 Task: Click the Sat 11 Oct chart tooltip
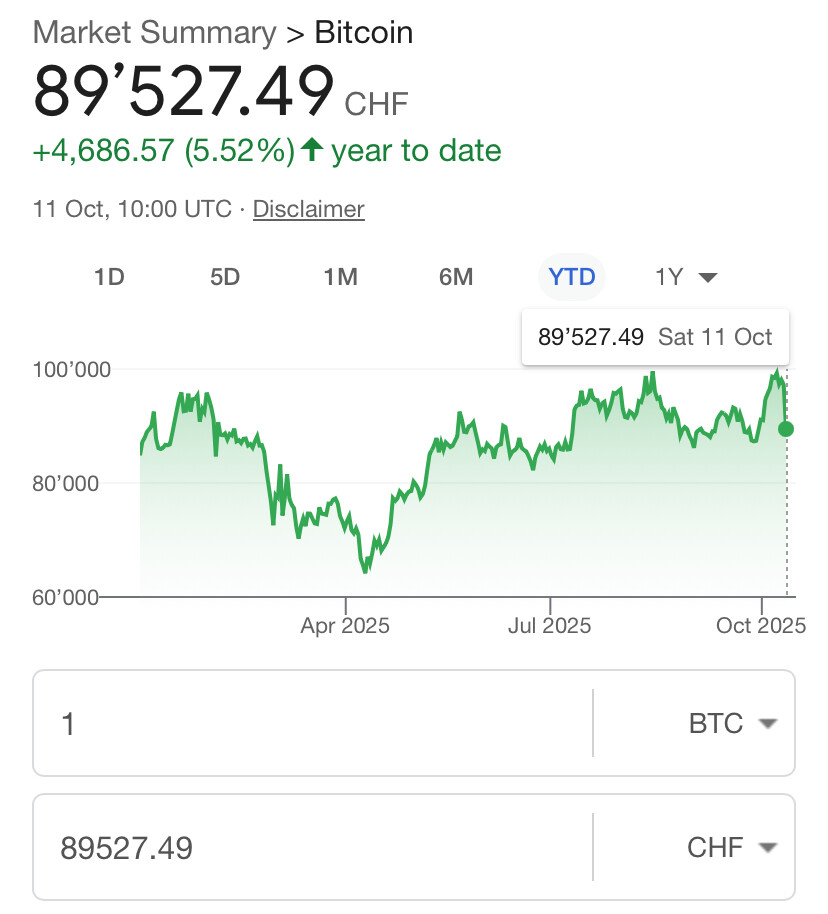click(x=655, y=337)
